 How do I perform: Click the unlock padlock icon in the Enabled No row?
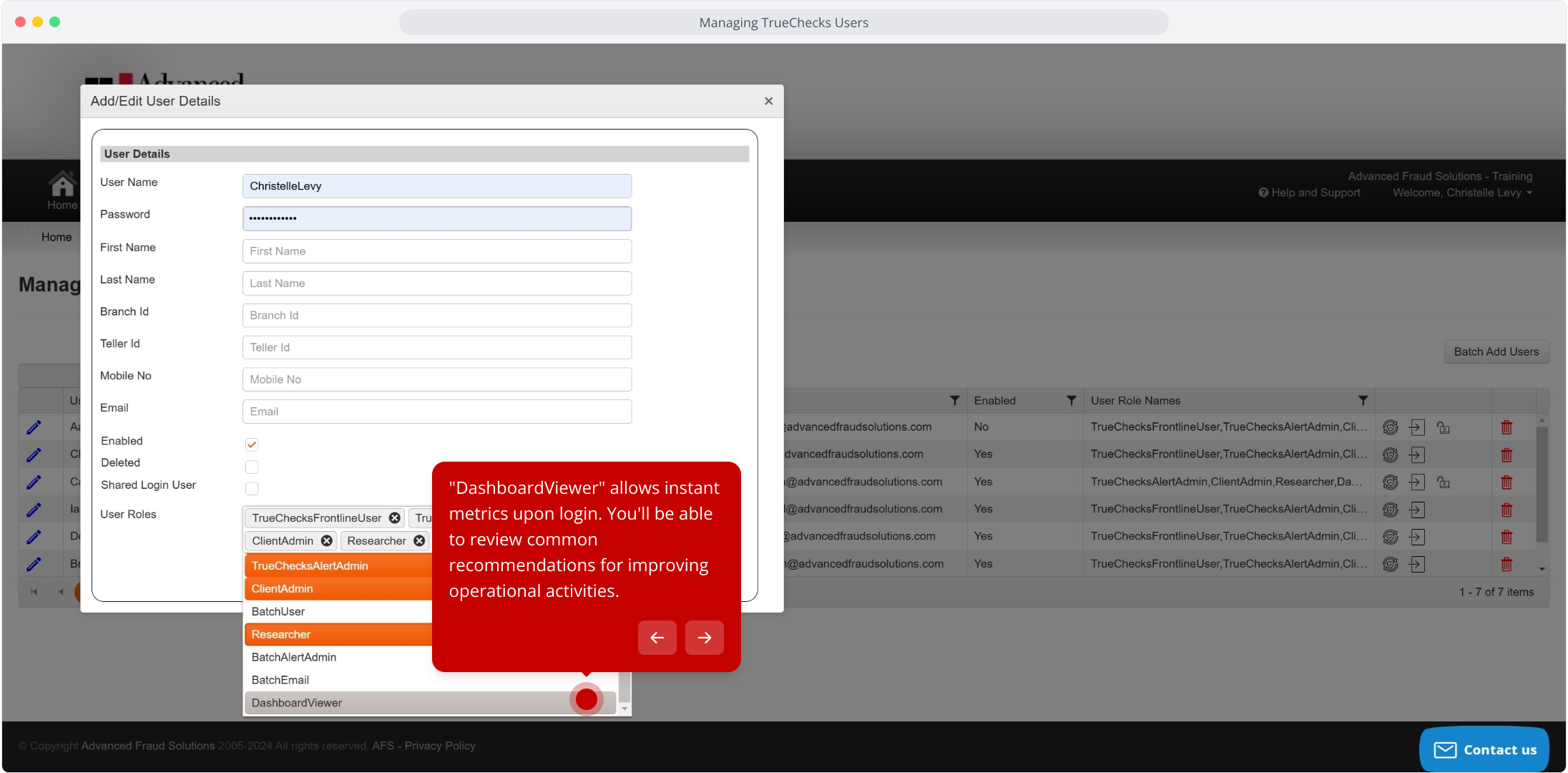point(1444,427)
